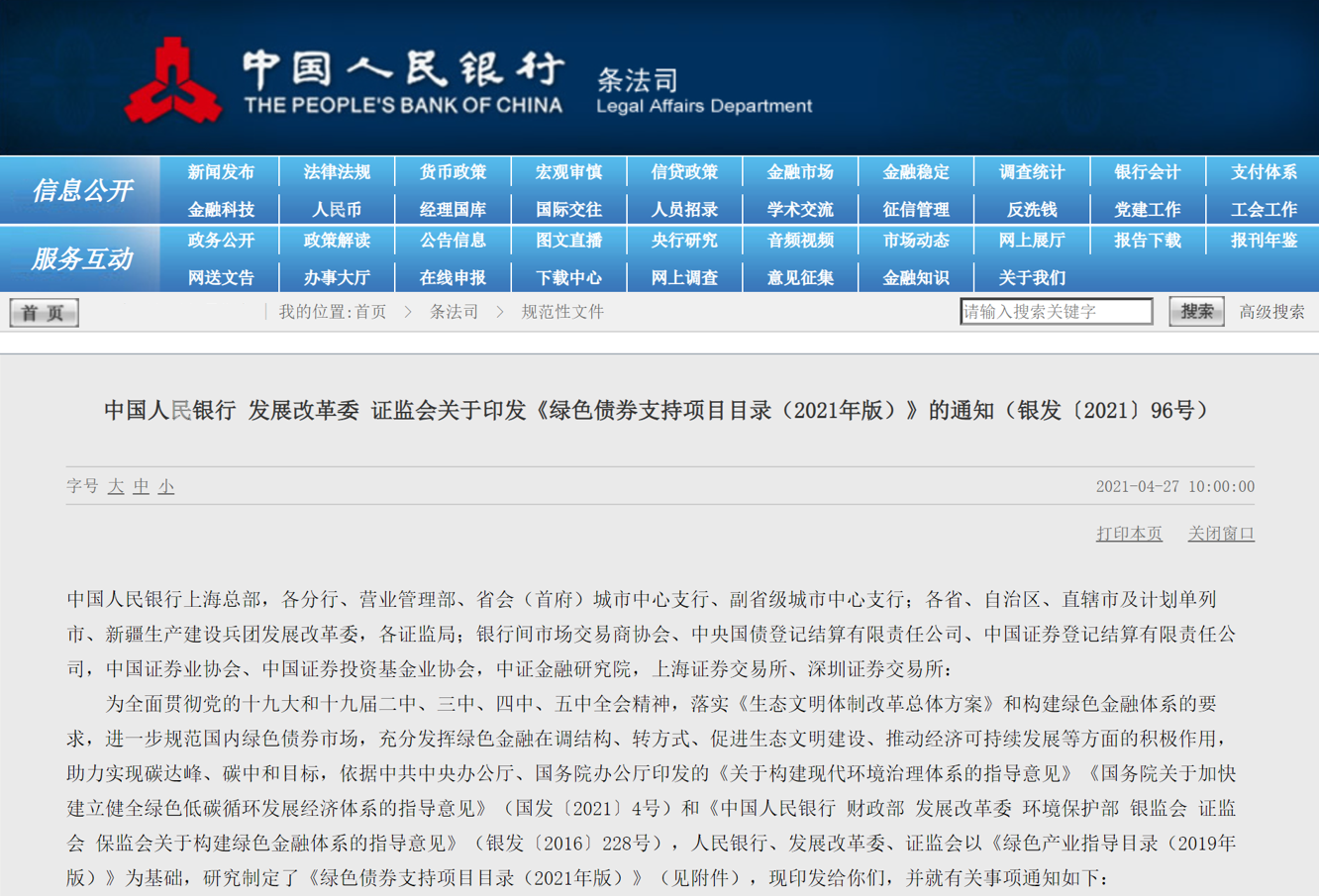This screenshot has width=1319, height=896.
Task: Open the 关于我们 page
Action: (1031, 278)
